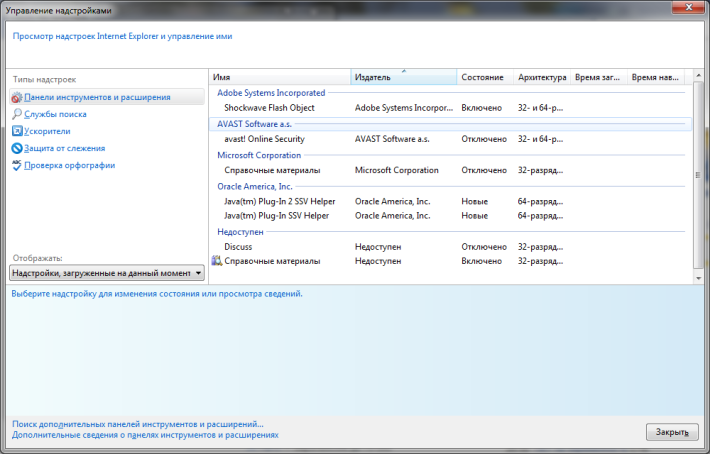Open the Отображать dropdown list

coord(106,272)
